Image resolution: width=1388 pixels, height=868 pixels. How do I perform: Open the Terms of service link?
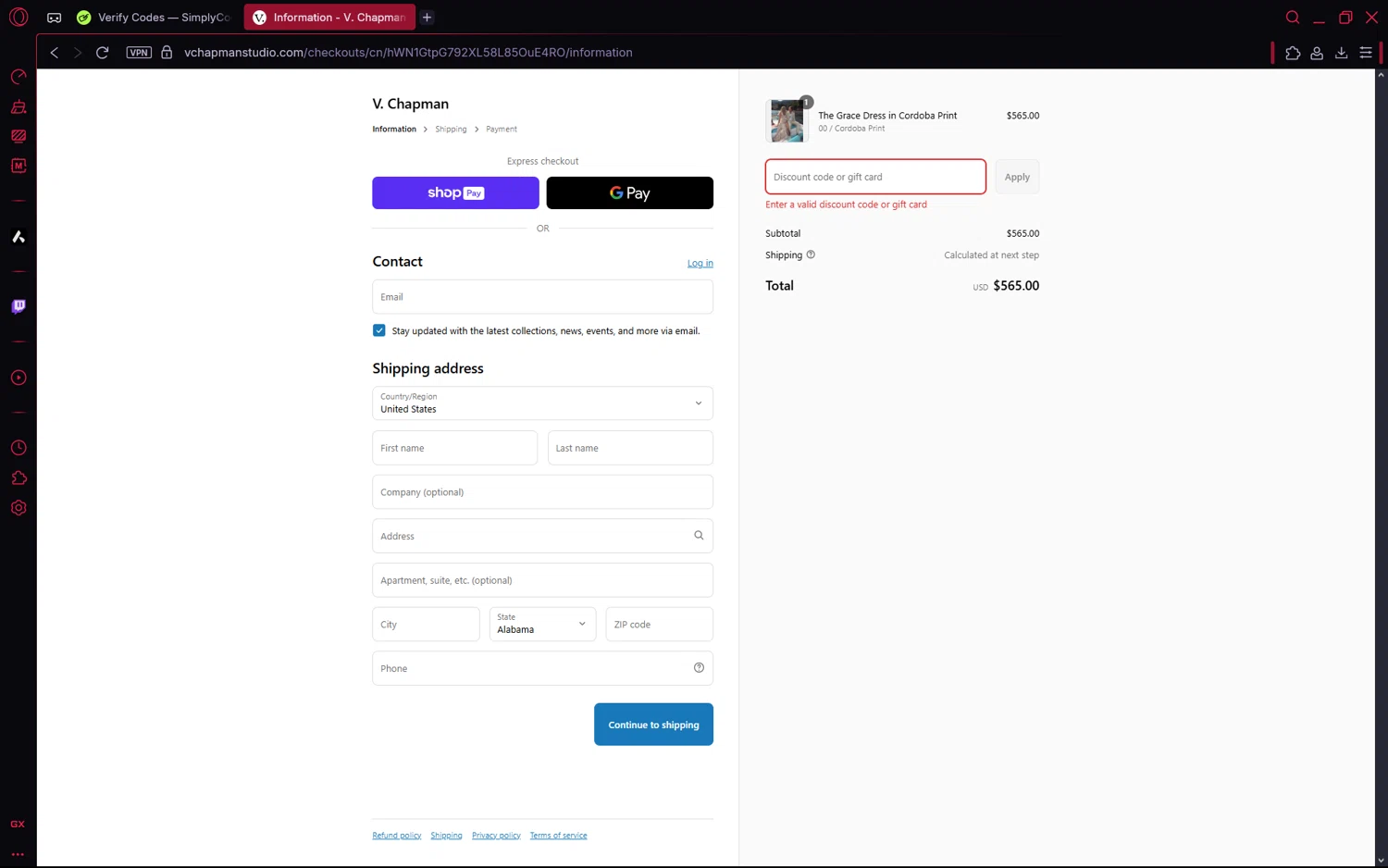[558, 836]
